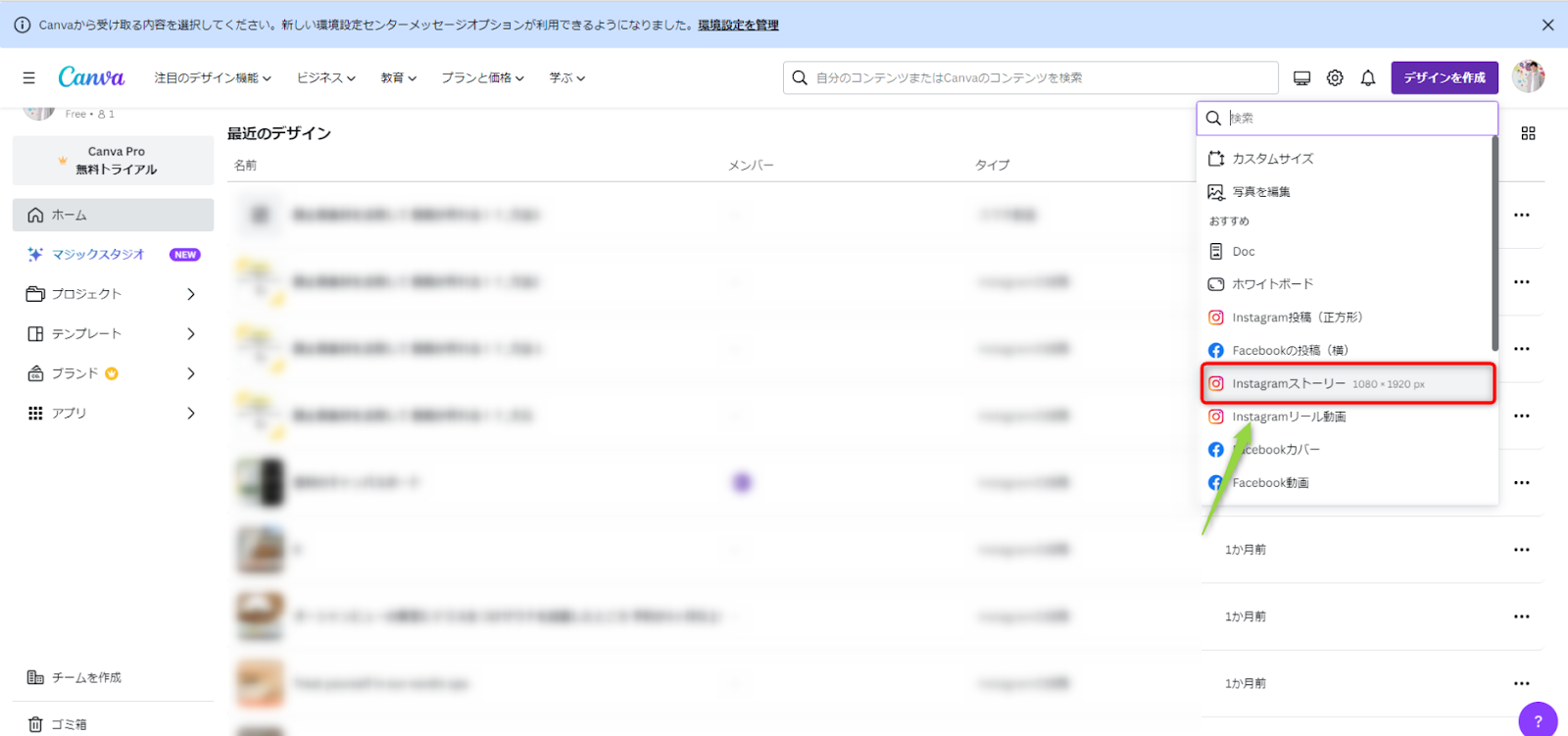
Task: Expand the 注目のデザイン機能 dropdown
Action: (x=212, y=77)
